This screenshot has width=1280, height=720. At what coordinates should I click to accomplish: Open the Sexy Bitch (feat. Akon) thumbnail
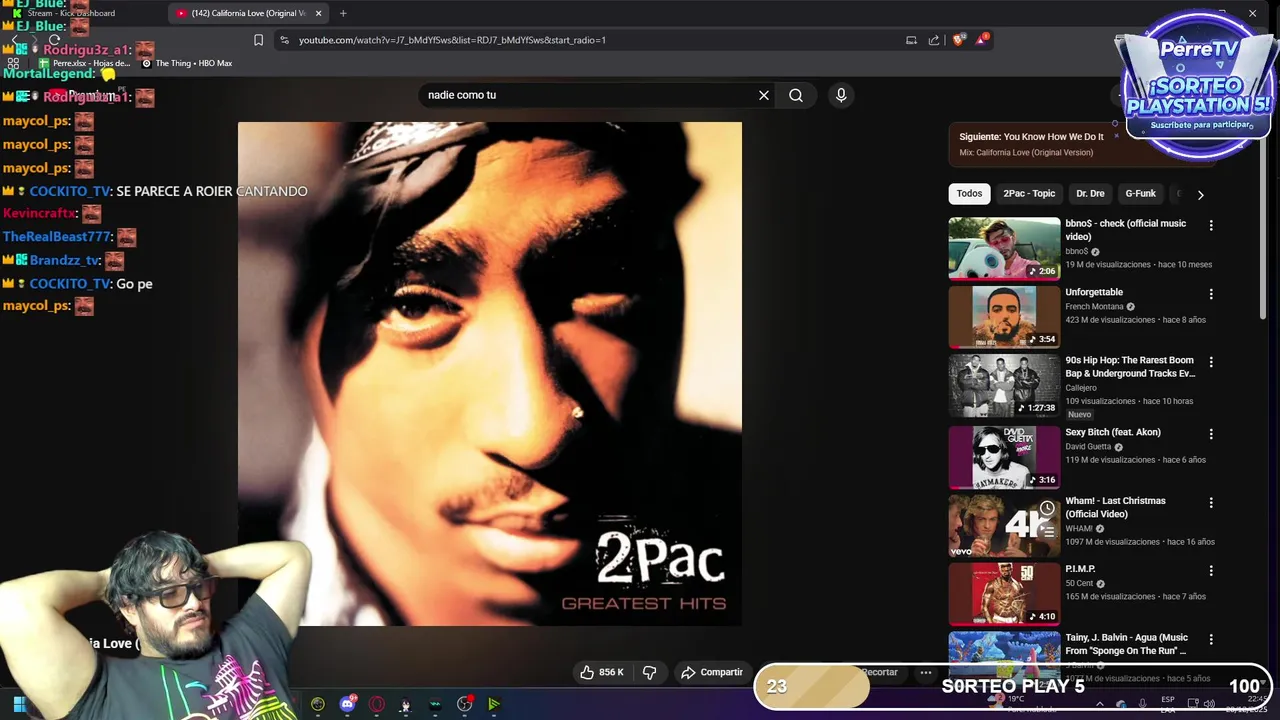pos(1004,457)
